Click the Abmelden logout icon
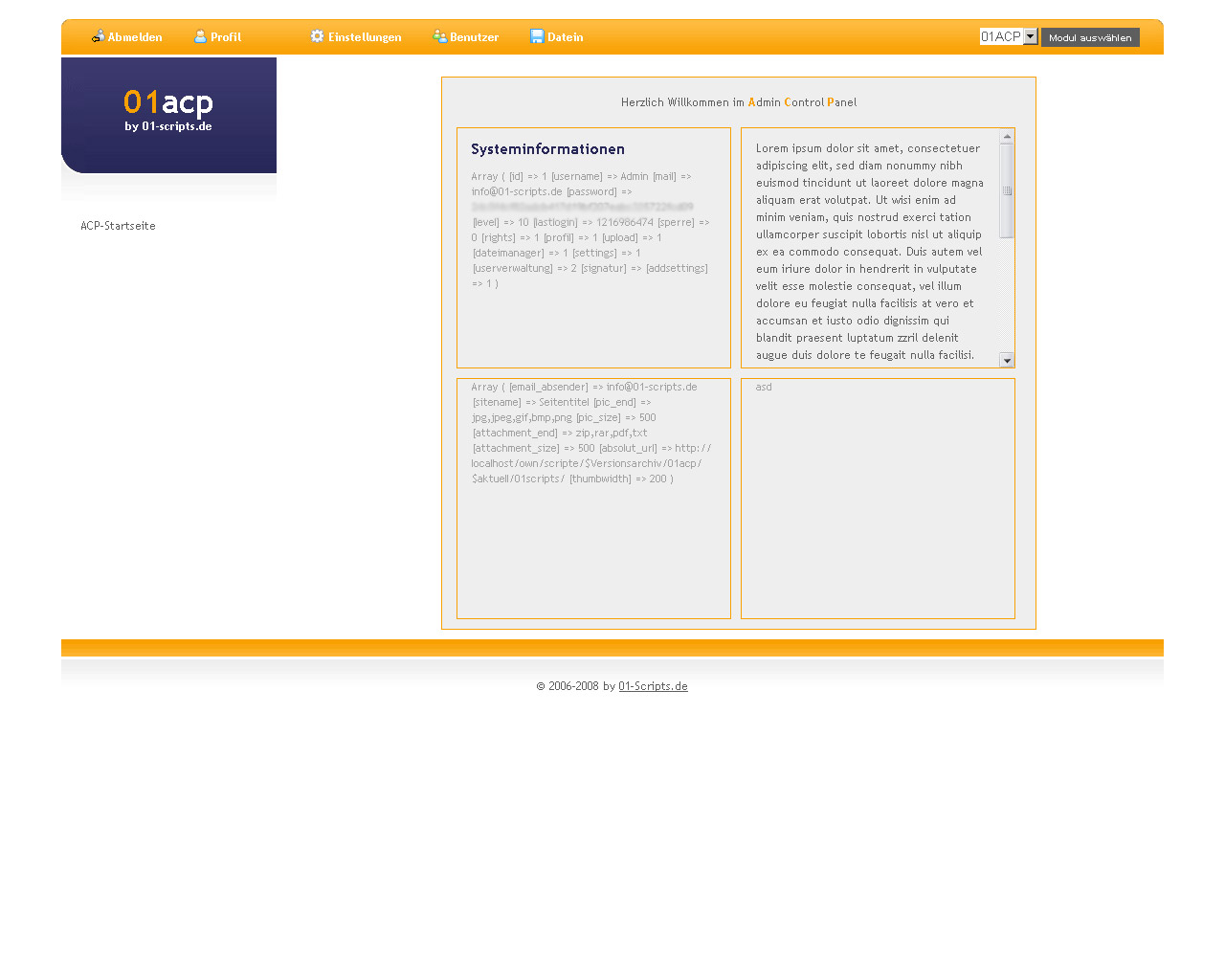 point(98,36)
